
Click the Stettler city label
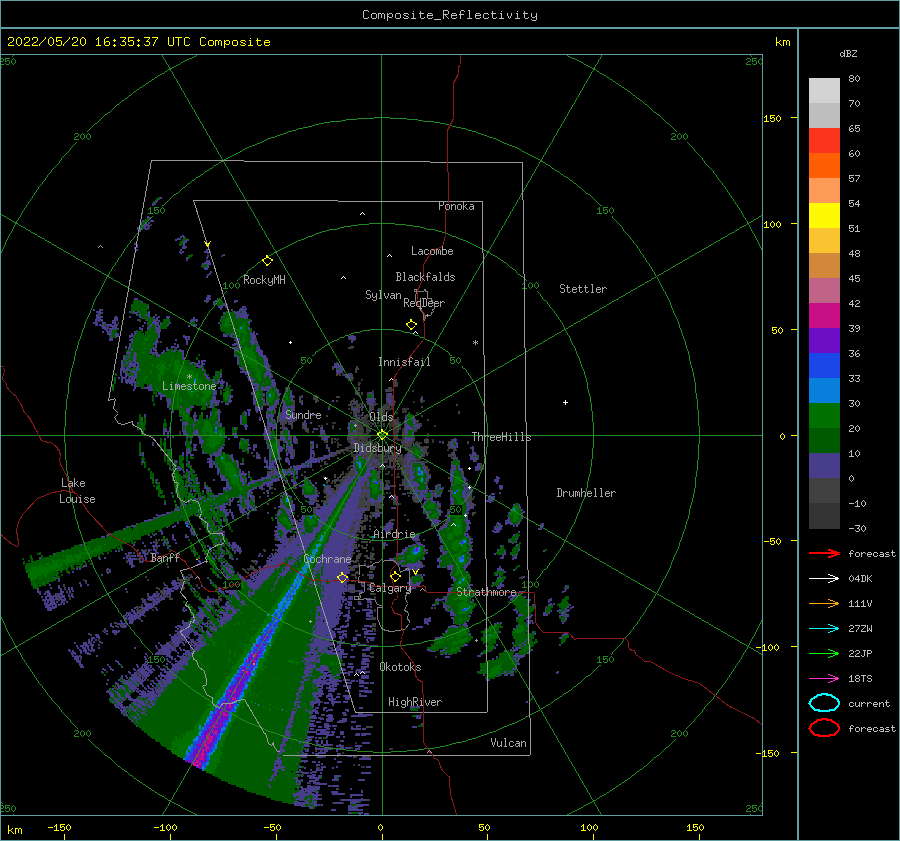583,289
